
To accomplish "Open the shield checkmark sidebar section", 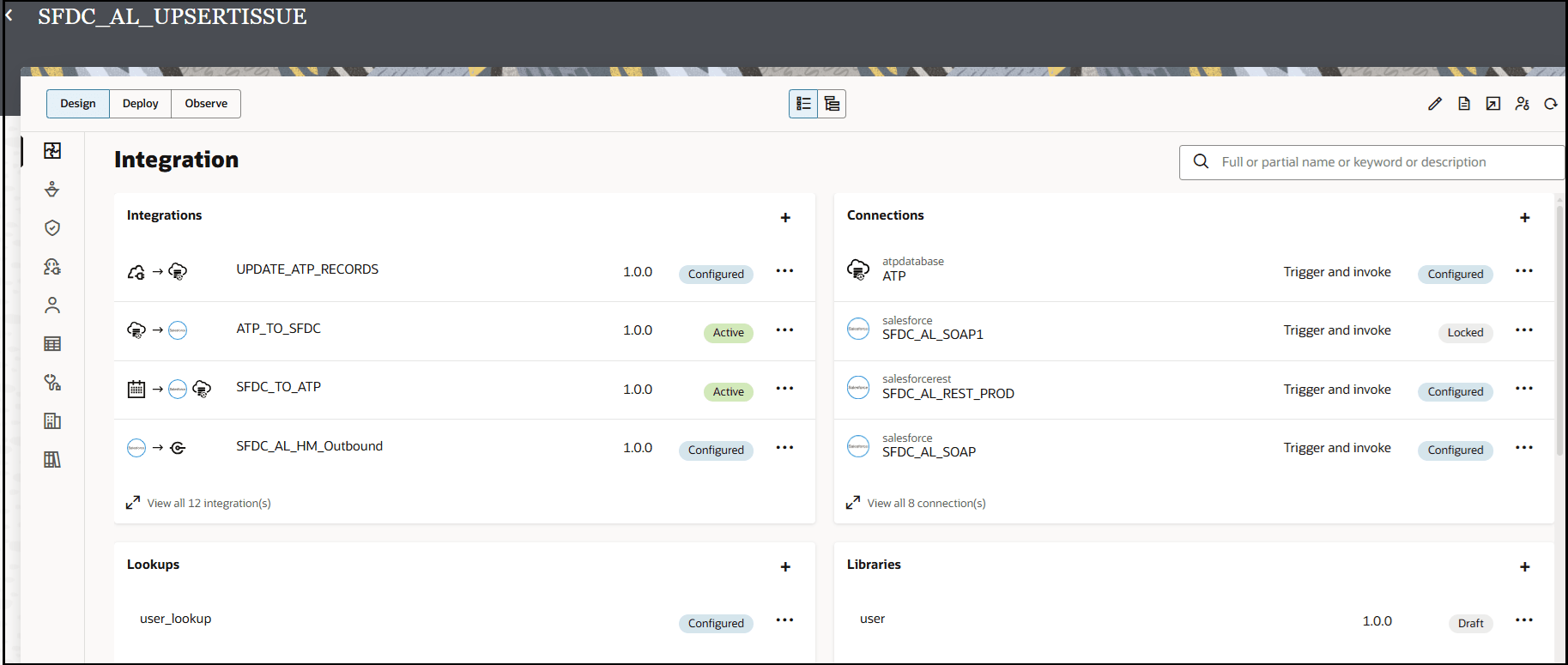I will click(x=52, y=227).
